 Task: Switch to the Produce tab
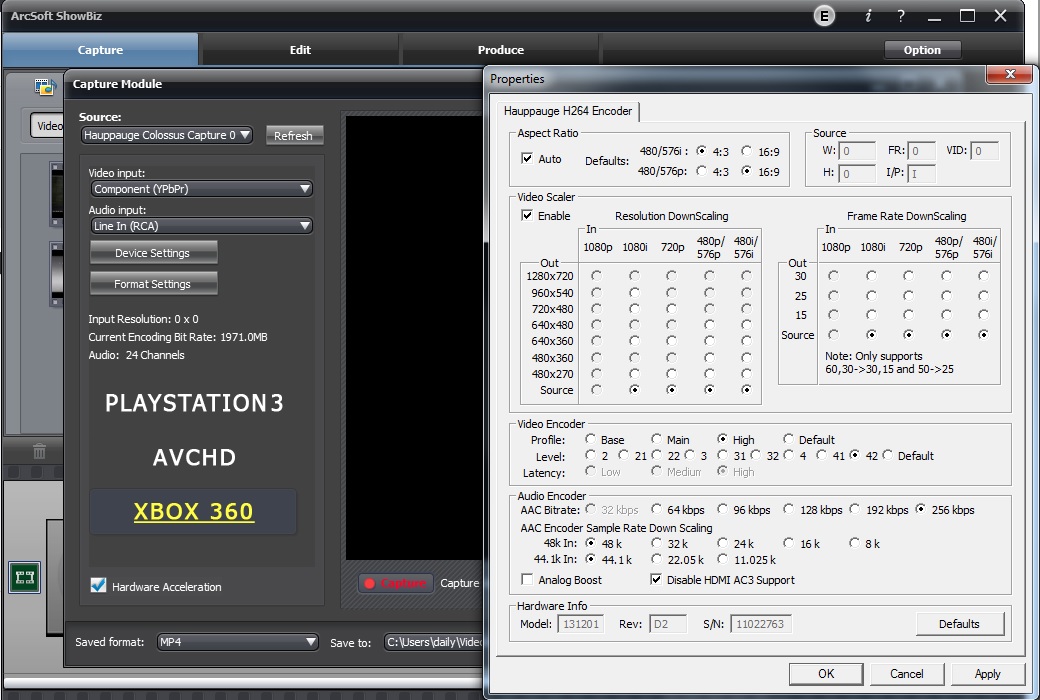click(x=500, y=50)
